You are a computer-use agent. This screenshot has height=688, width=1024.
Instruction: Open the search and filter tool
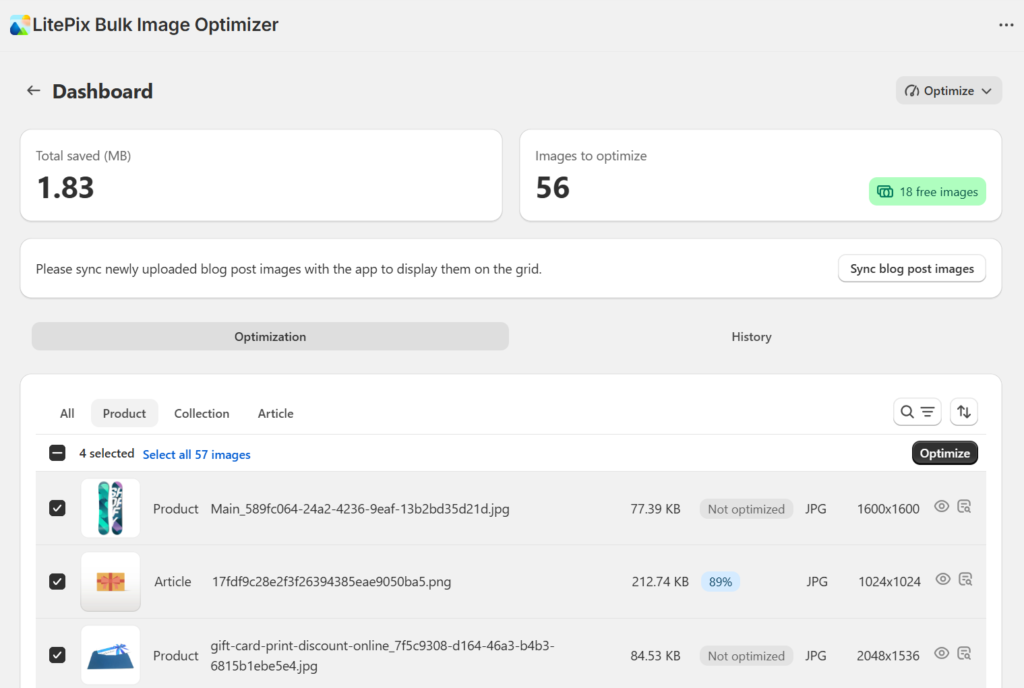[917, 412]
